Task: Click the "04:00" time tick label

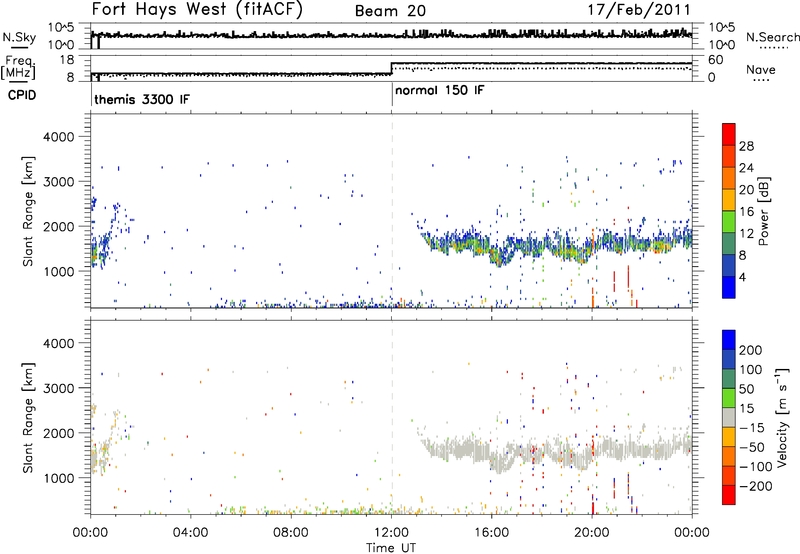Action: pos(190,532)
